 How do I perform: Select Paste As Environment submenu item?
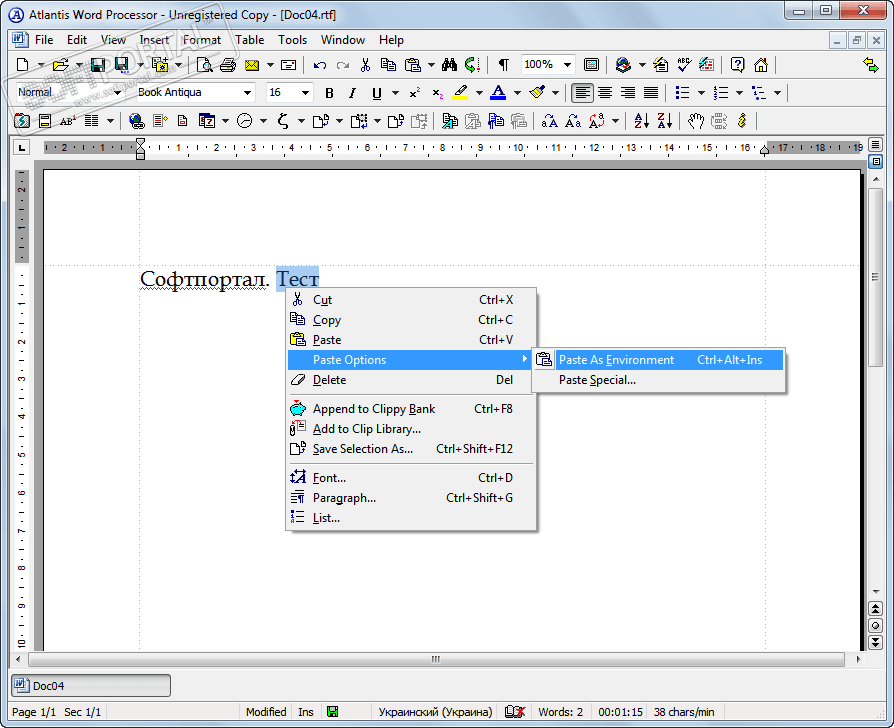658,360
